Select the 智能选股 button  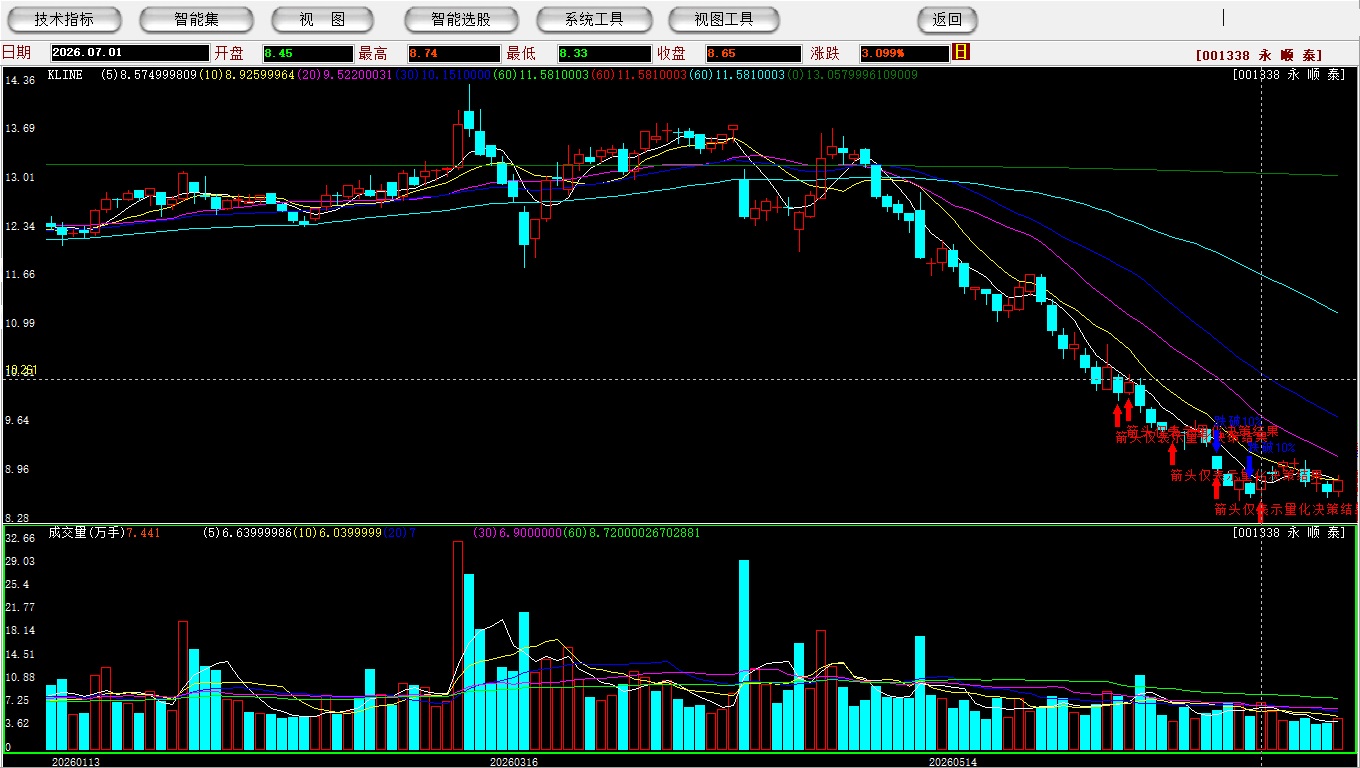461,19
